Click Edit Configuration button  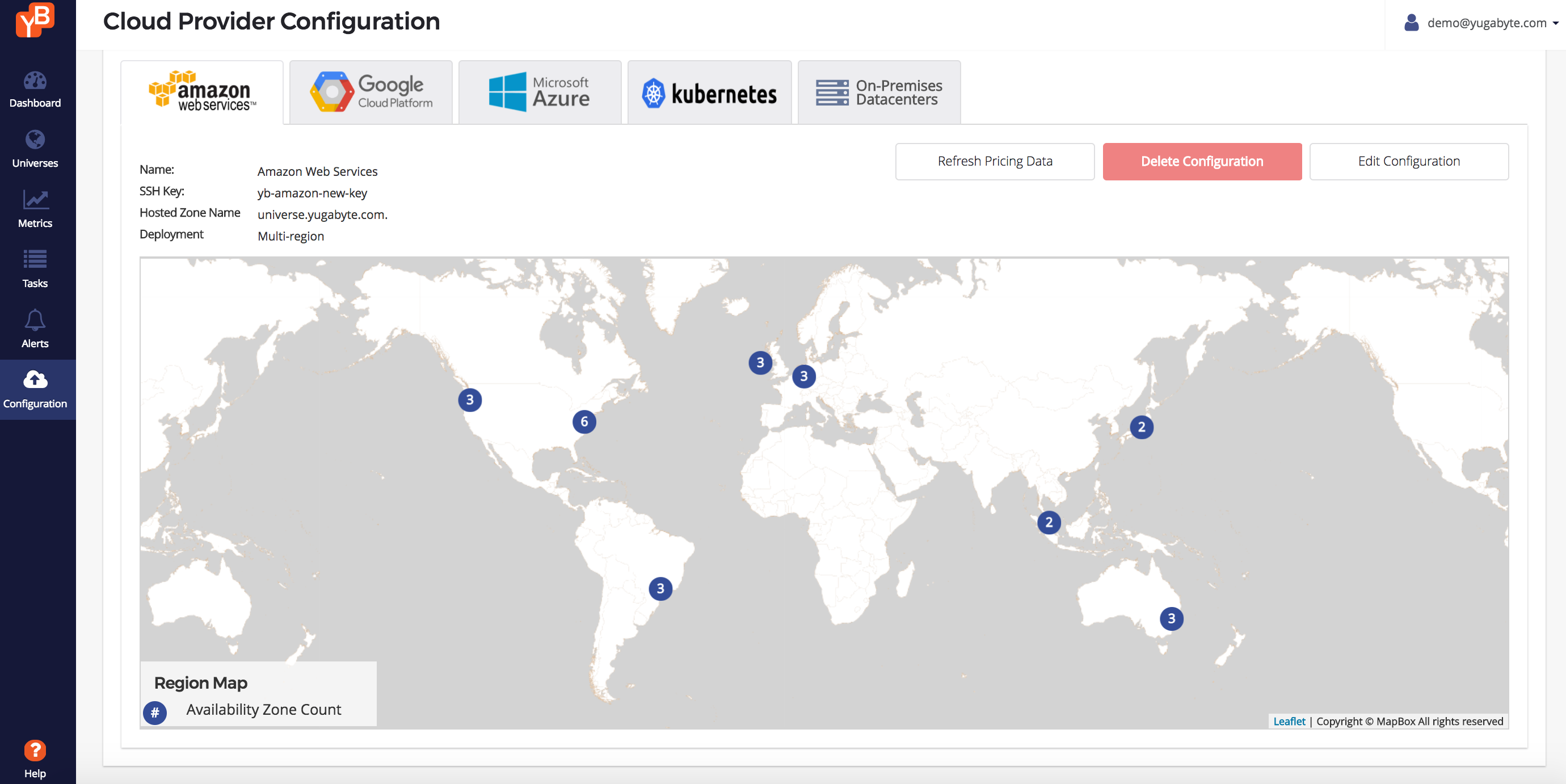pyautogui.click(x=1408, y=161)
